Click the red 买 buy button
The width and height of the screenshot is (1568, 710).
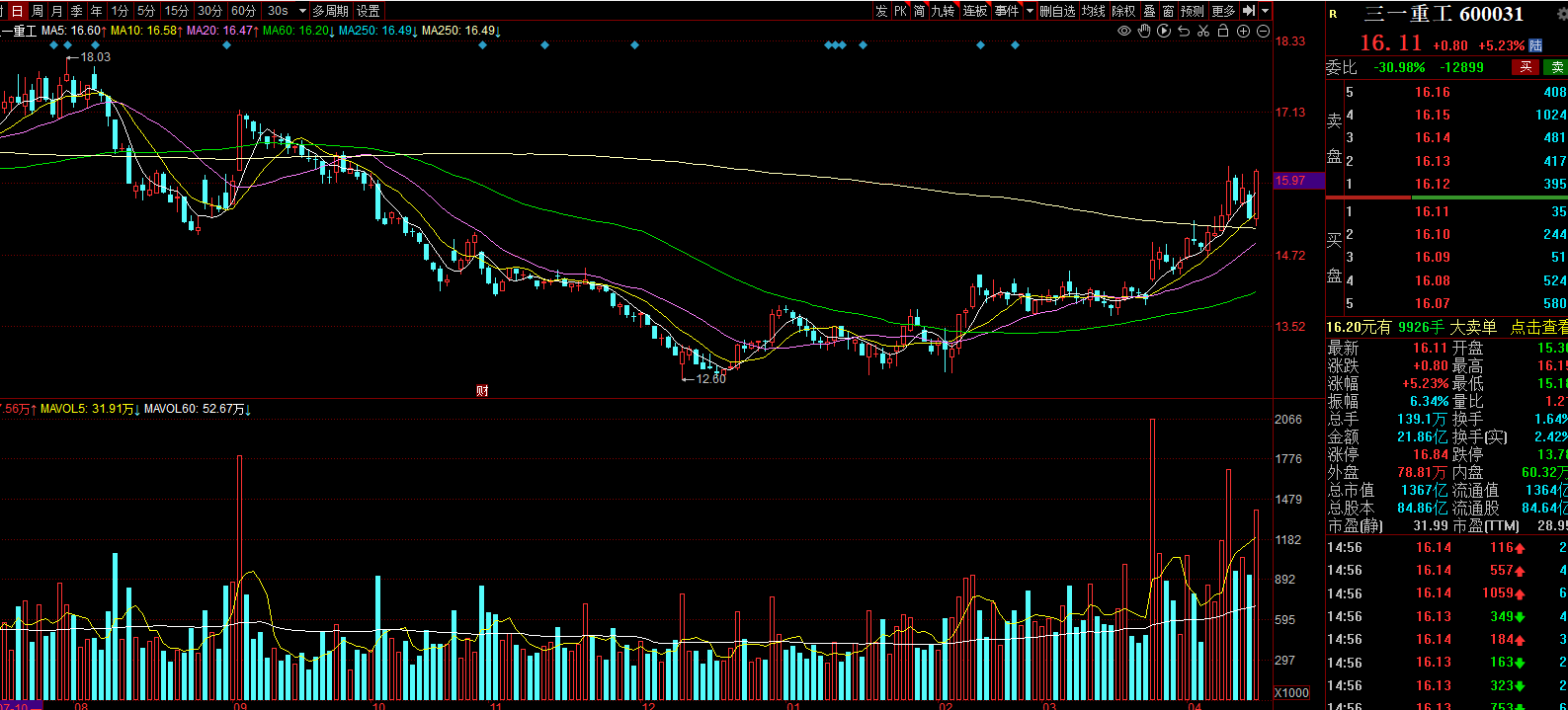pyautogui.click(x=1526, y=67)
